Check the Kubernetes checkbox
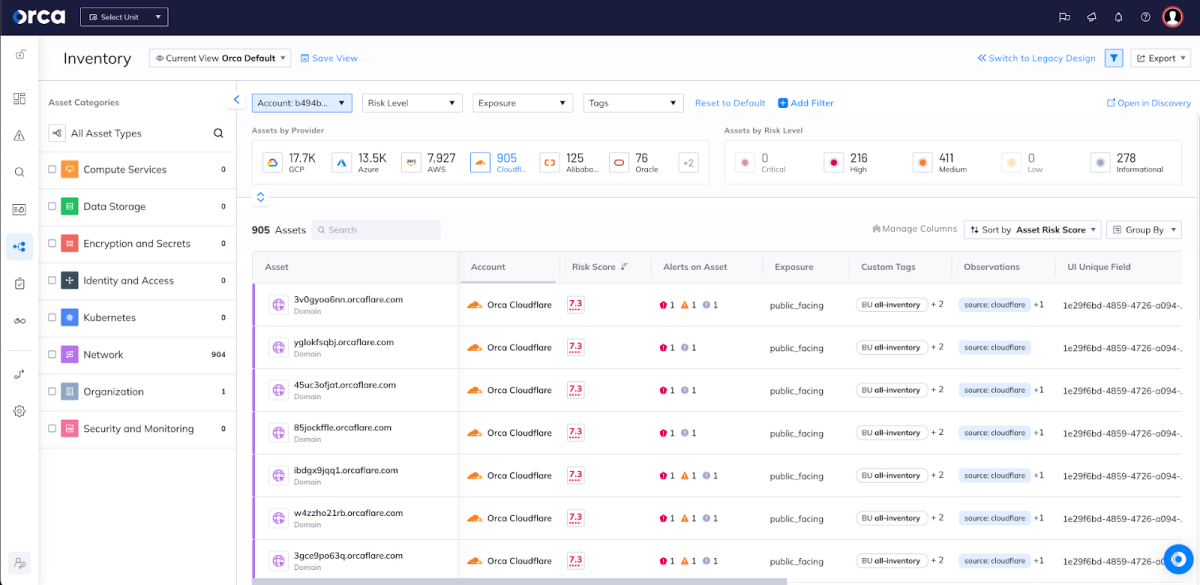 pyautogui.click(x=52, y=318)
